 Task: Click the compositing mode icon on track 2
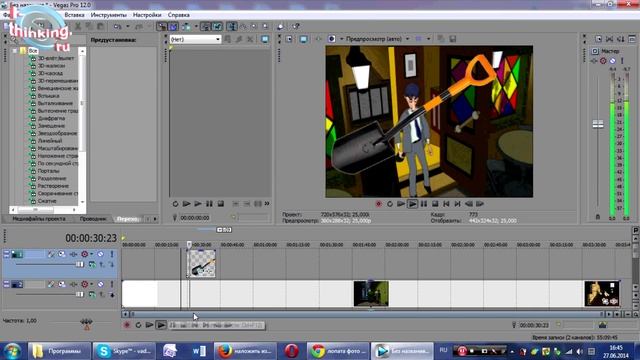click(93, 294)
